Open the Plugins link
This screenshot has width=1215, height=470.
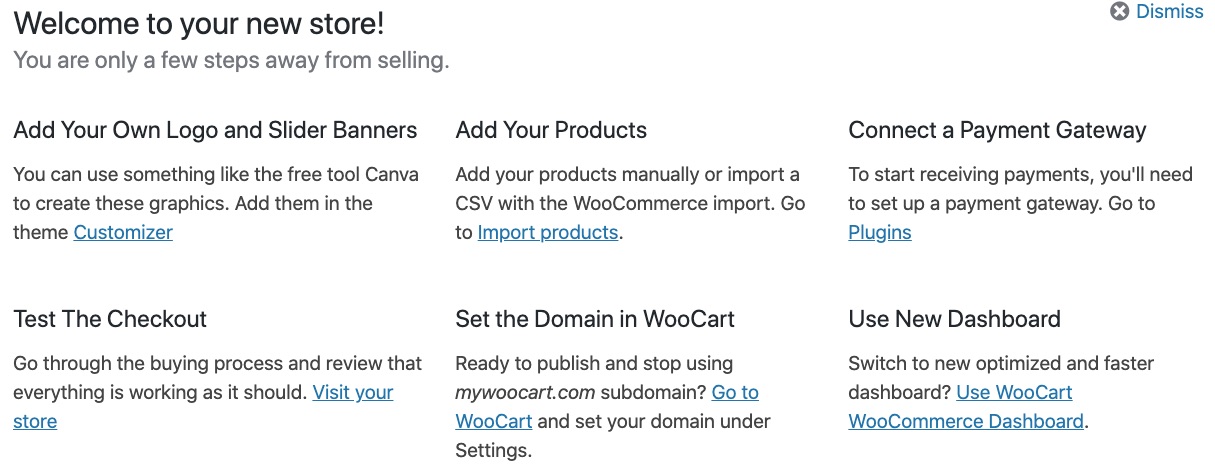[x=880, y=233]
